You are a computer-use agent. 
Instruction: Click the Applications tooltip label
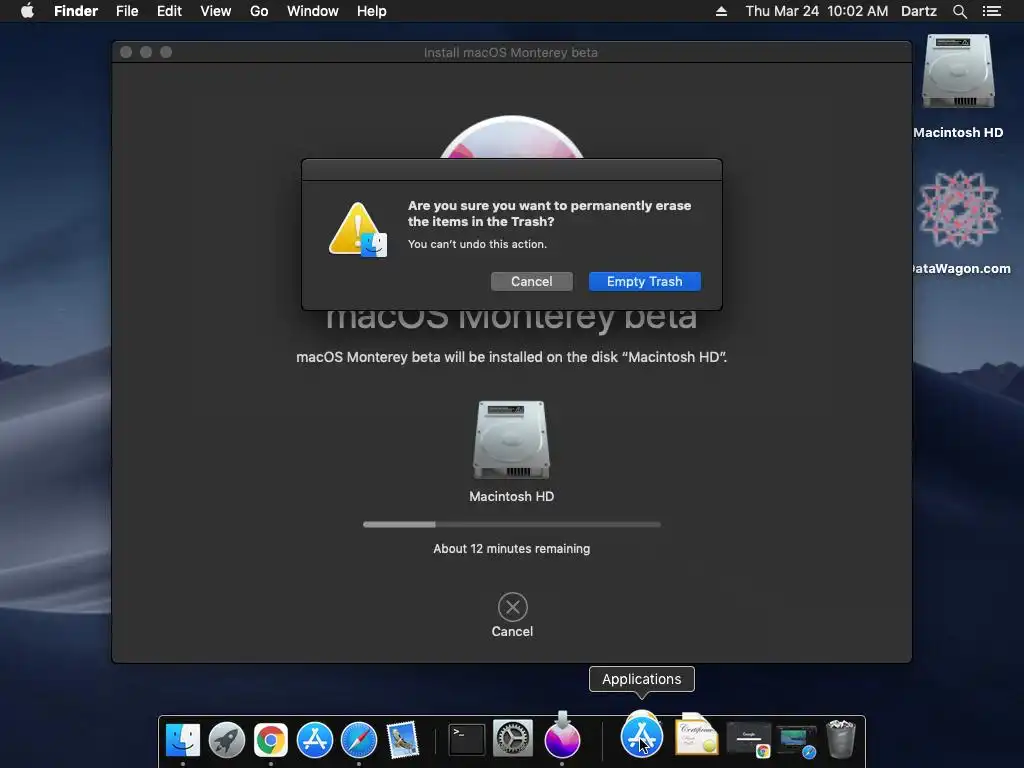(641, 679)
